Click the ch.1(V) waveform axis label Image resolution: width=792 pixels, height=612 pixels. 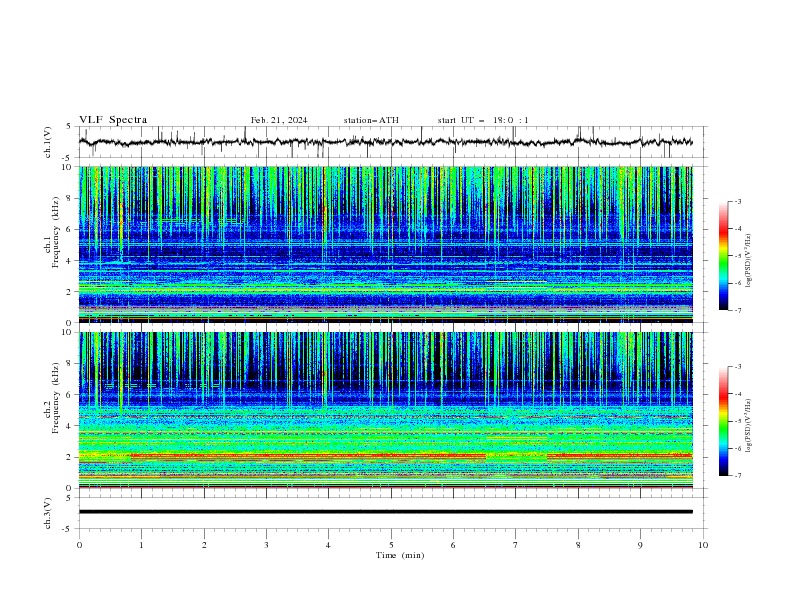pyautogui.click(x=48, y=142)
